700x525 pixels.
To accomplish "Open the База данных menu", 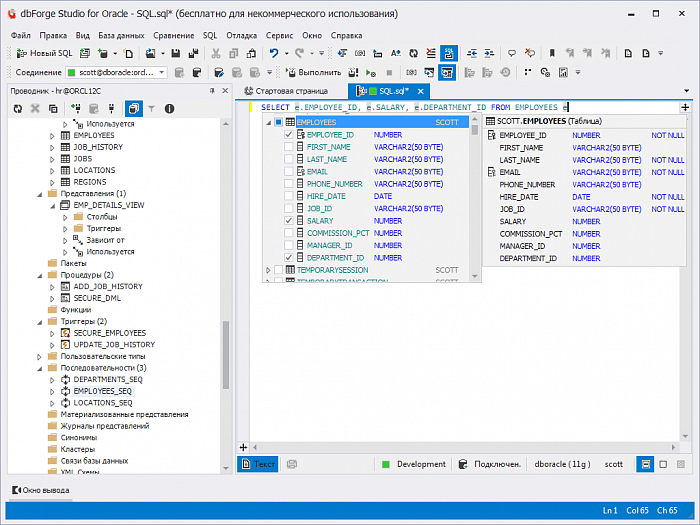I will (121, 35).
